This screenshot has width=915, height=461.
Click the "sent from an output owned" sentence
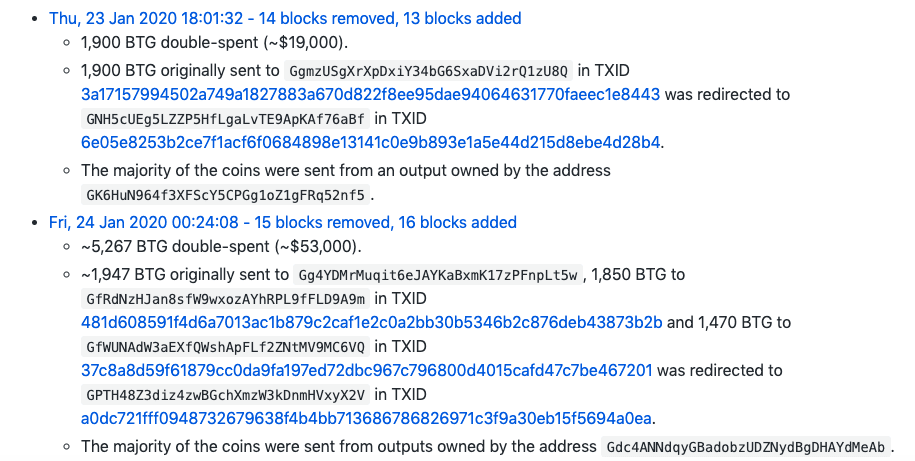(x=345, y=170)
